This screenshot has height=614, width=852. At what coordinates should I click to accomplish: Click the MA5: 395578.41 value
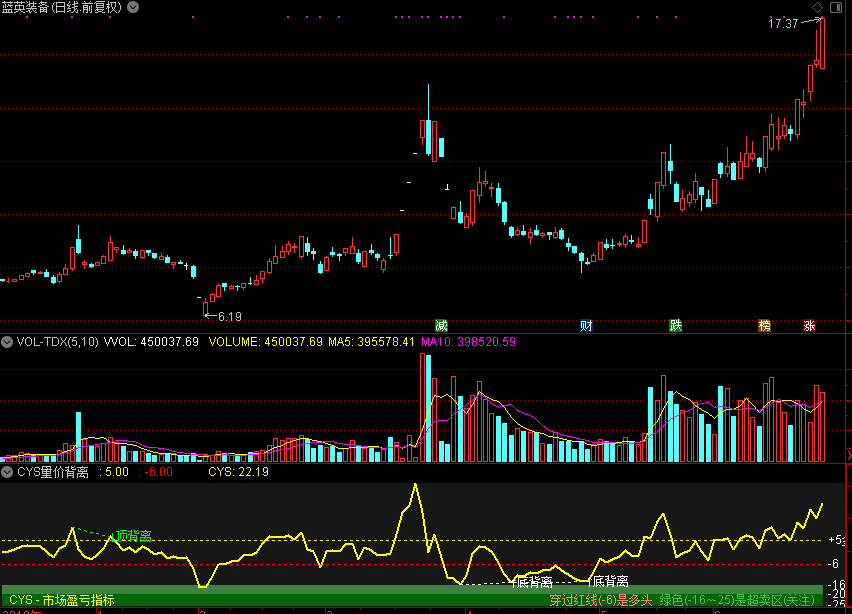click(x=371, y=342)
